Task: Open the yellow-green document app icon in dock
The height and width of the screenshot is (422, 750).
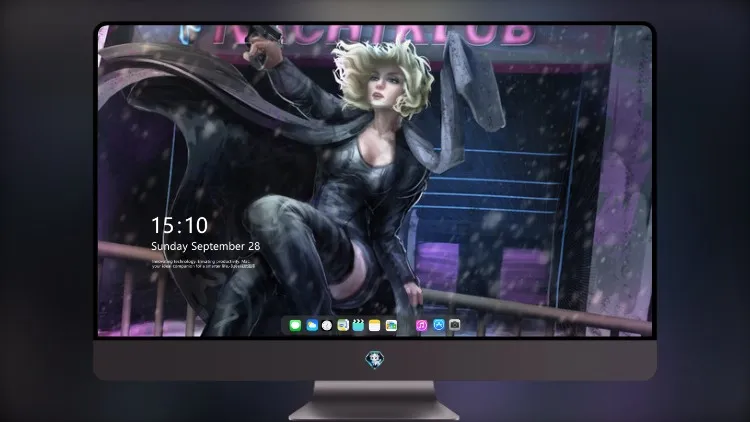Action: coord(343,326)
